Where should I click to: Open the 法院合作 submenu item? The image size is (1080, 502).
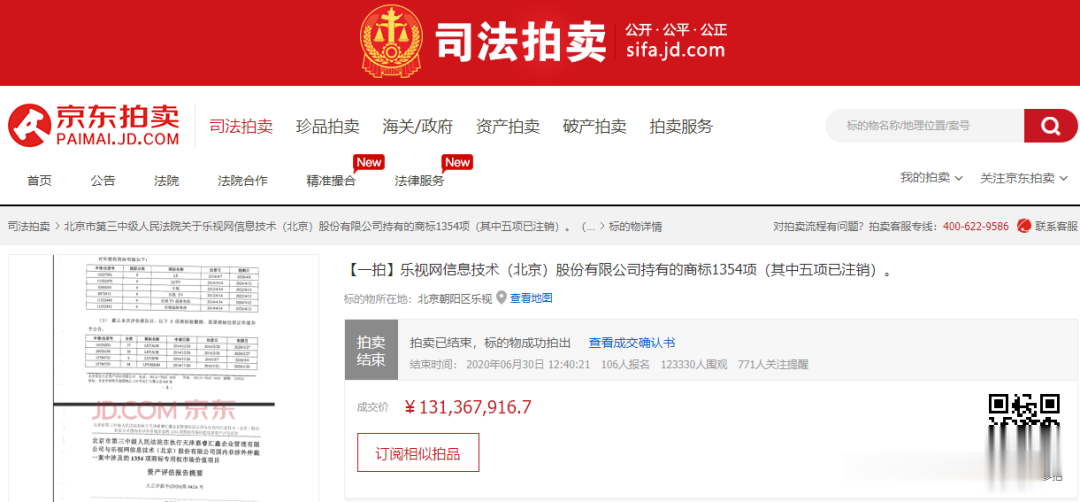[242, 181]
